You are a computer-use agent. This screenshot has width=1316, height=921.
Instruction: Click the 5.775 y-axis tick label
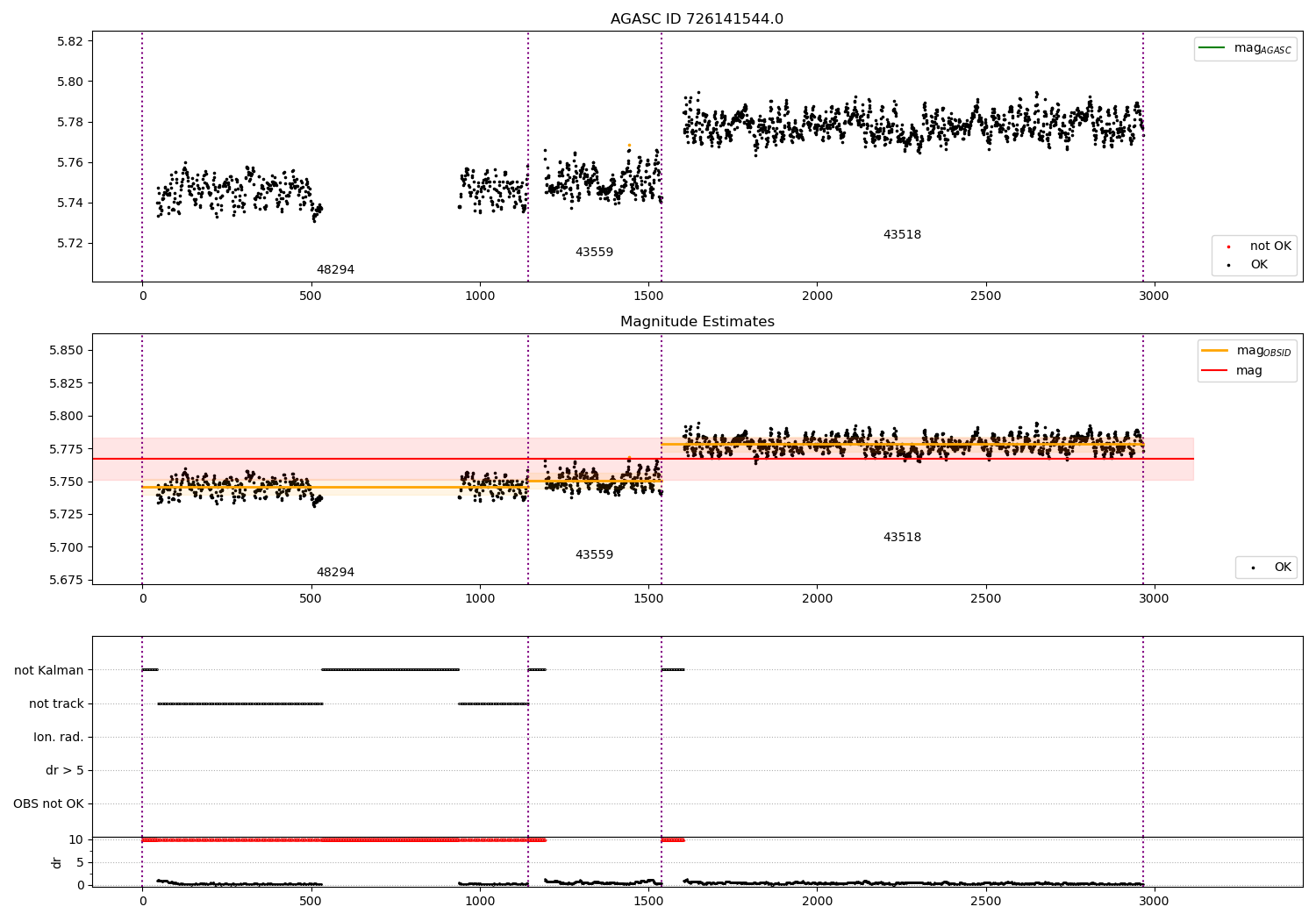tap(66, 449)
